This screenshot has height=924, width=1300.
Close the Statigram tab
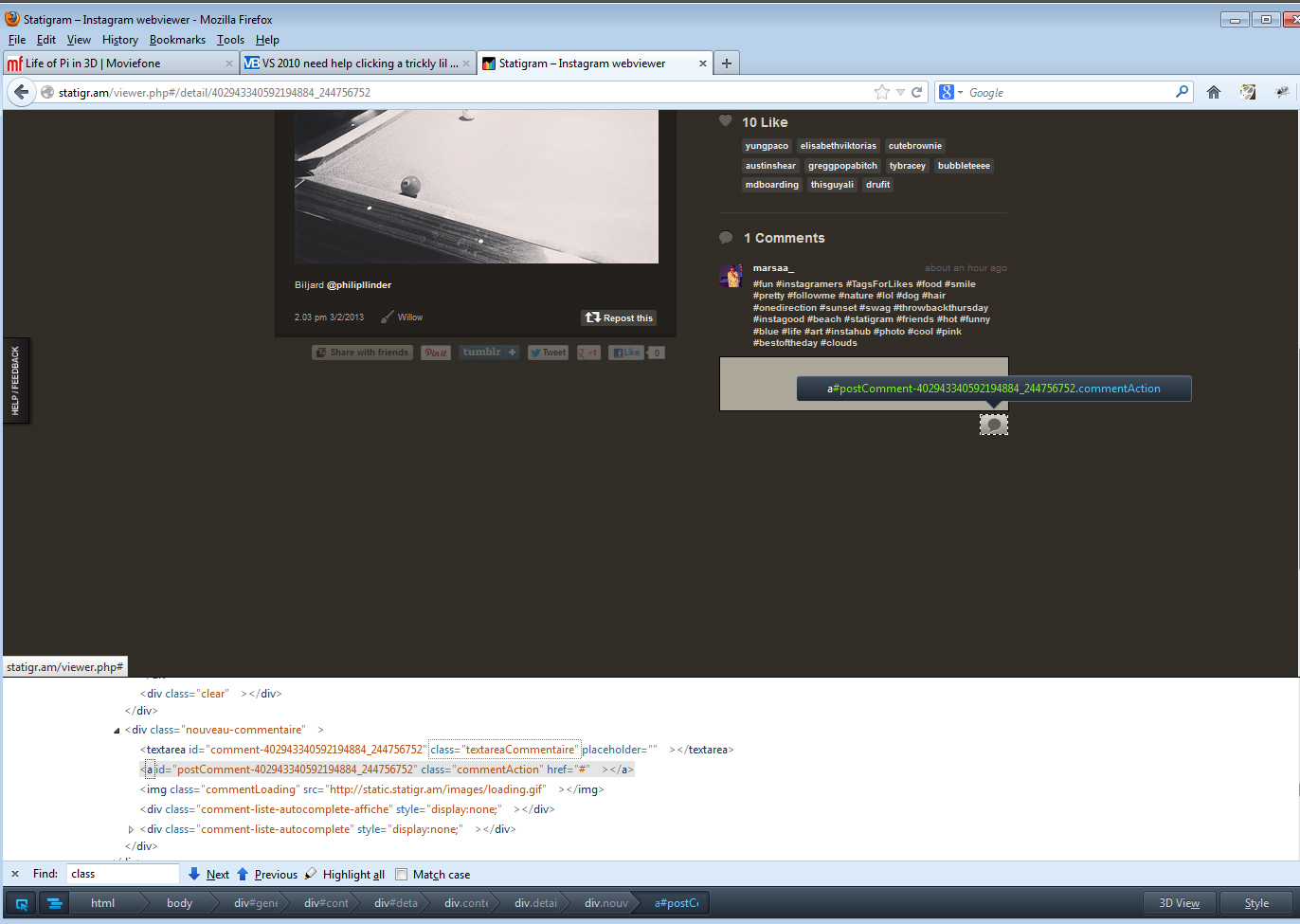(702, 63)
